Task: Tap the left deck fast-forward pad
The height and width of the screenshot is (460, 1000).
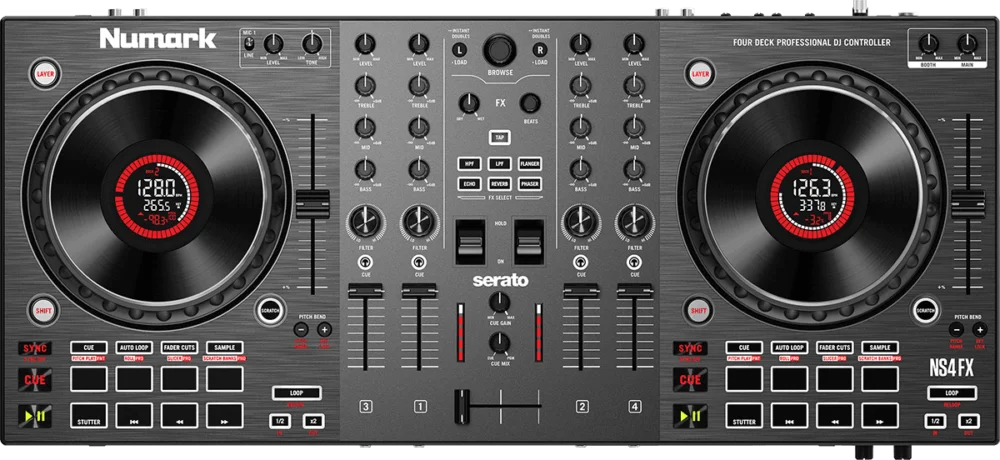Action: [x=224, y=415]
